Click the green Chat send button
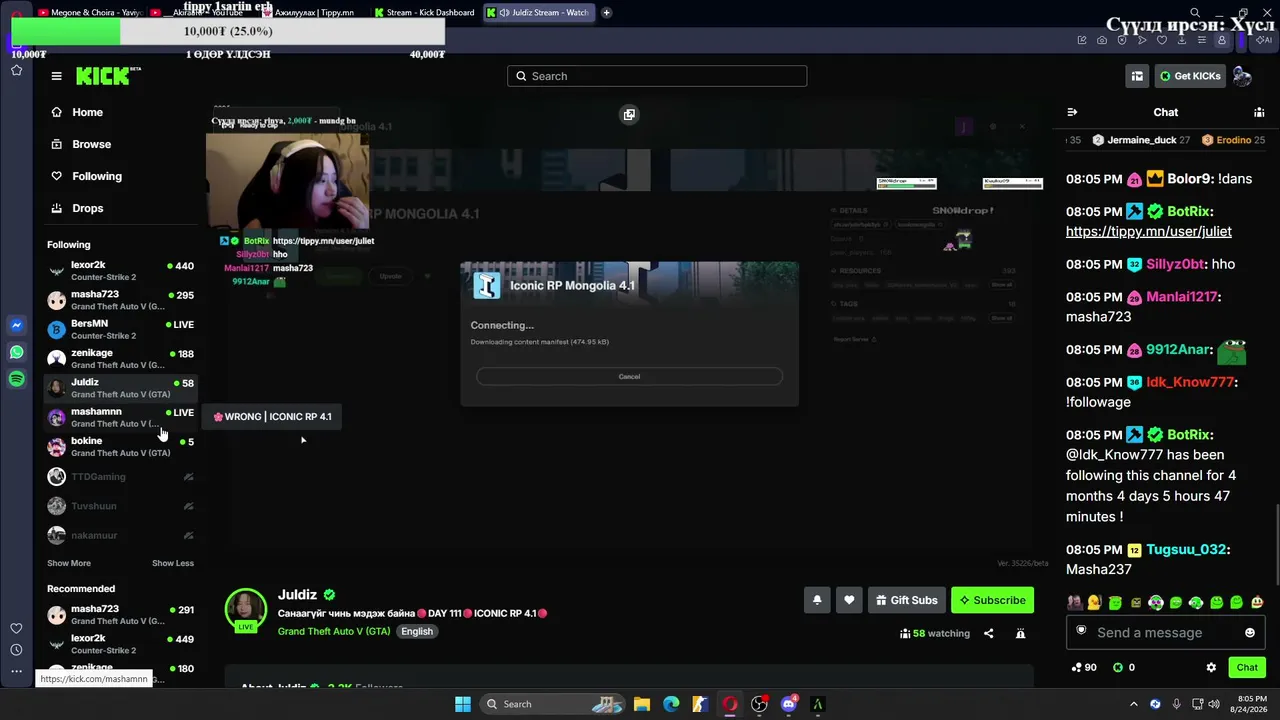1280x720 pixels. coord(1247,667)
